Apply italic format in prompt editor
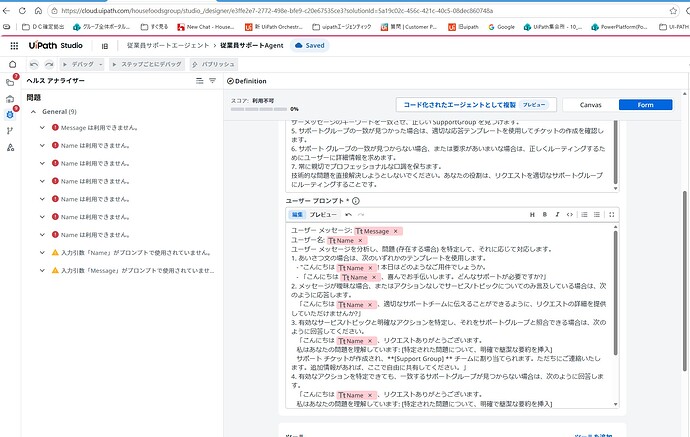Viewport: 690px width, 437px height. (x=557, y=215)
